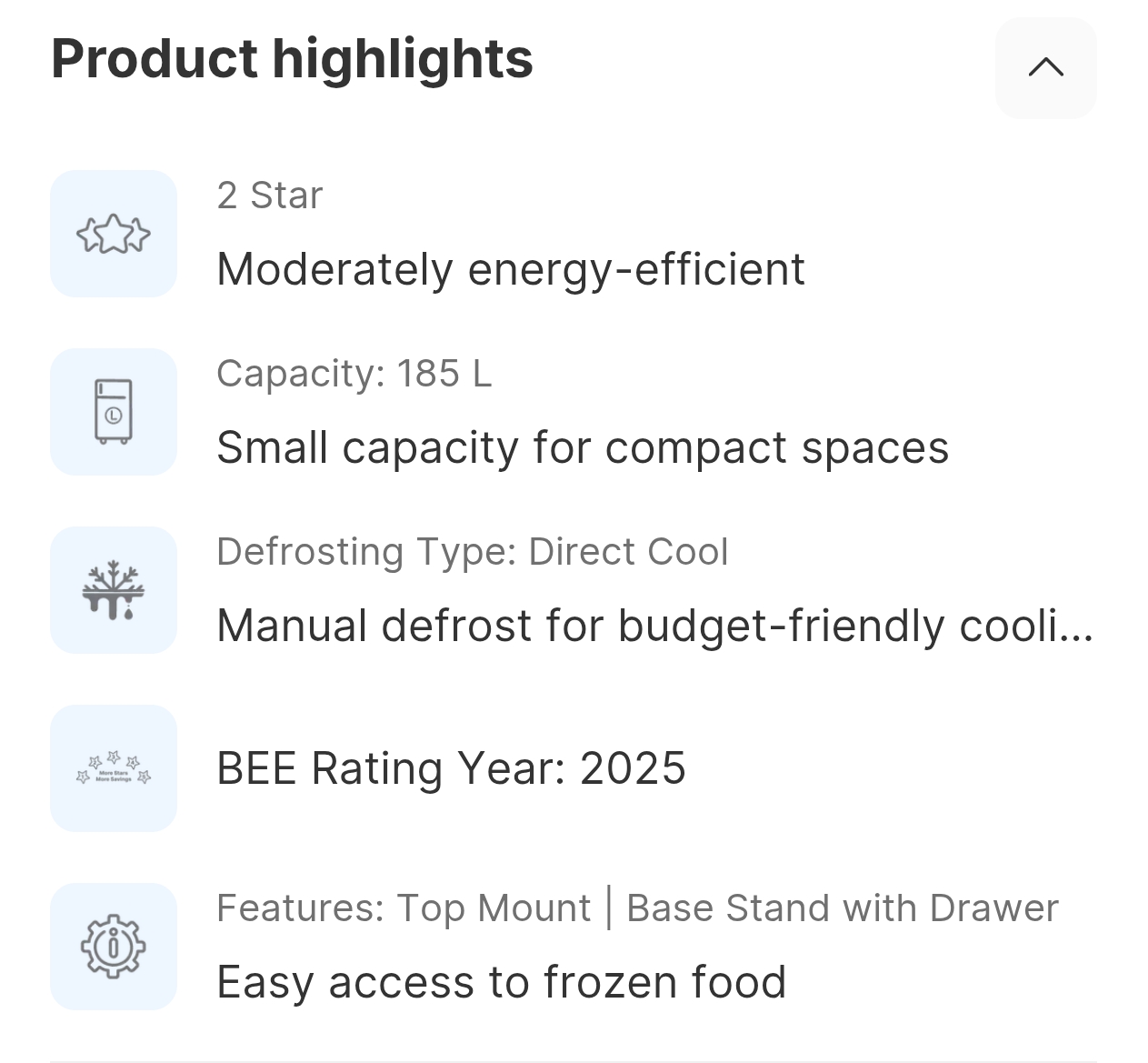
Task: Click 'Moderately energy-efficient' text
Action: [510, 269]
